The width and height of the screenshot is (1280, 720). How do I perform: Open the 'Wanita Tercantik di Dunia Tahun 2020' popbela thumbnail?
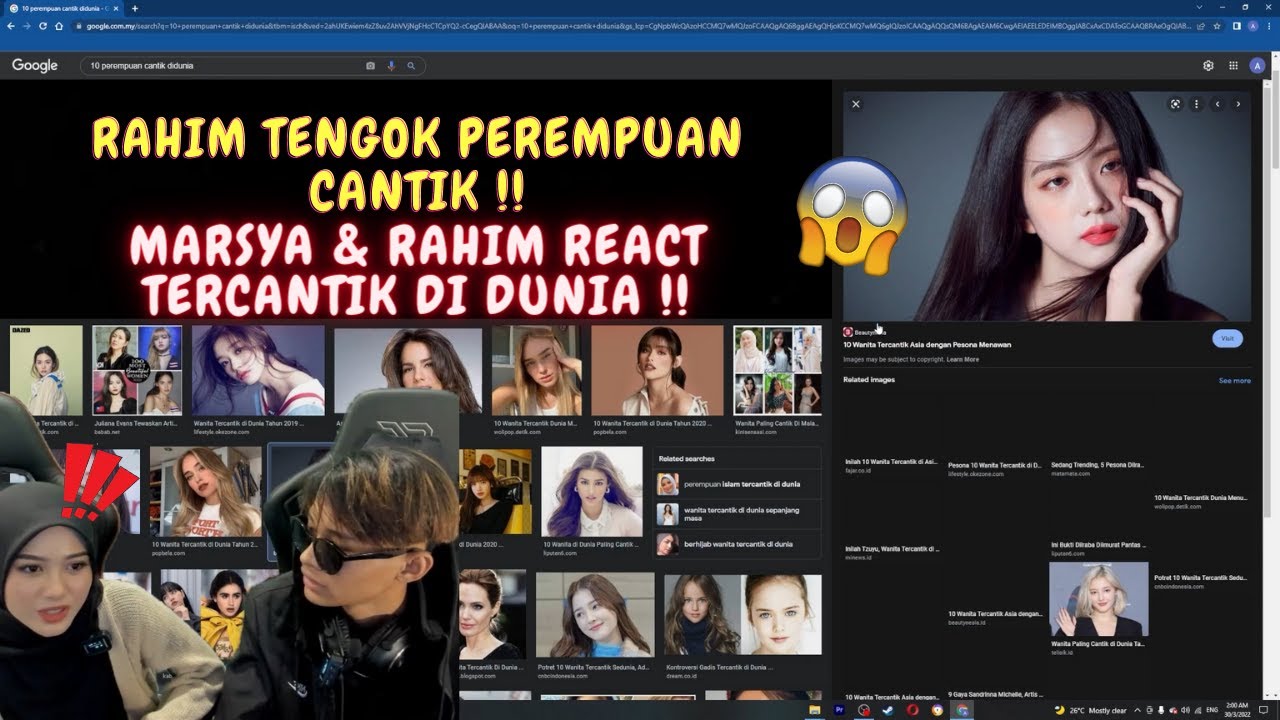coord(657,370)
